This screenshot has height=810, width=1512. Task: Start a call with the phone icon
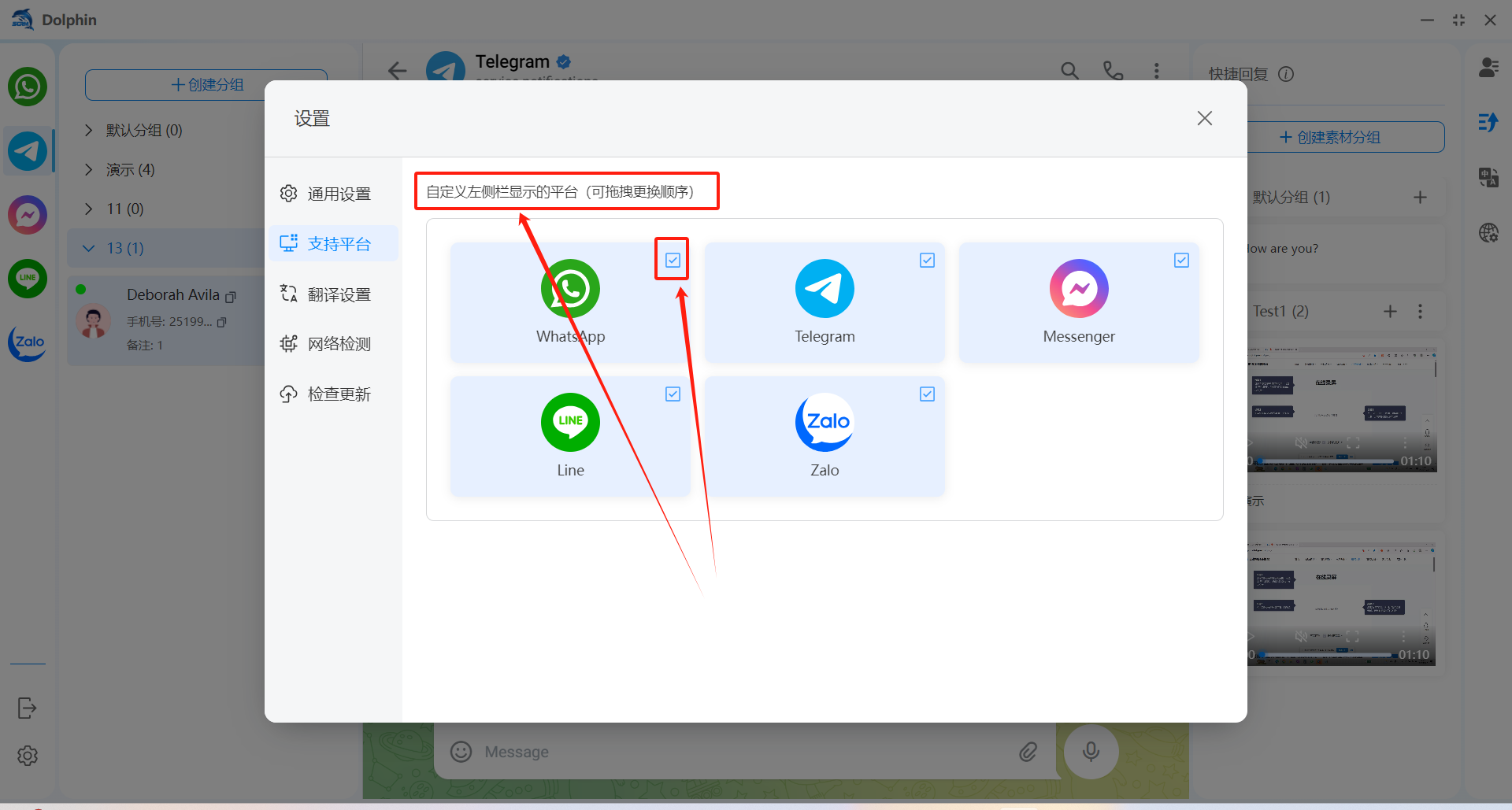coord(1113,71)
